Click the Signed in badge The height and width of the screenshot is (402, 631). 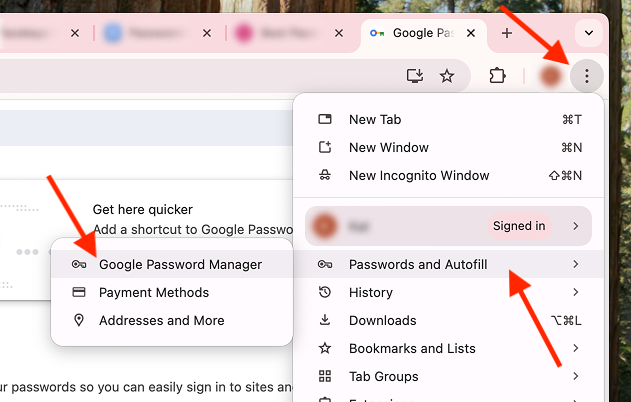point(519,226)
